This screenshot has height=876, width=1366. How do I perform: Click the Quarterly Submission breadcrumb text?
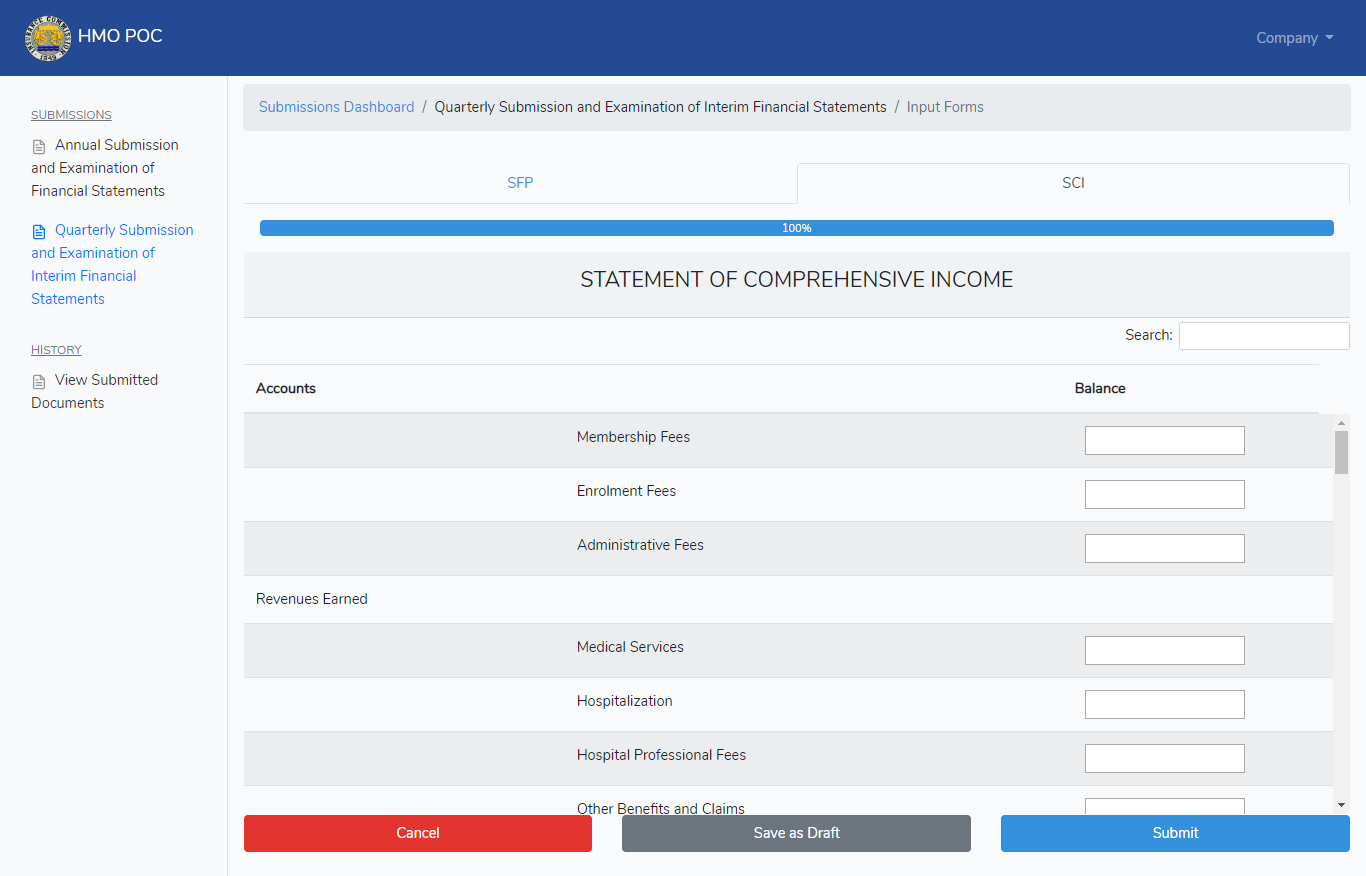tap(660, 107)
